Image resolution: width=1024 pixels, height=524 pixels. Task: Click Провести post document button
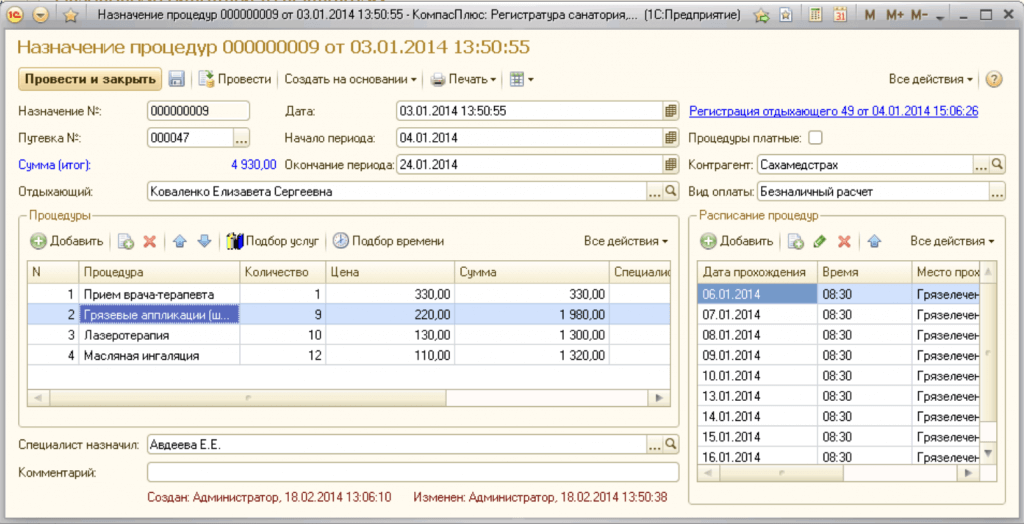point(235,79)
